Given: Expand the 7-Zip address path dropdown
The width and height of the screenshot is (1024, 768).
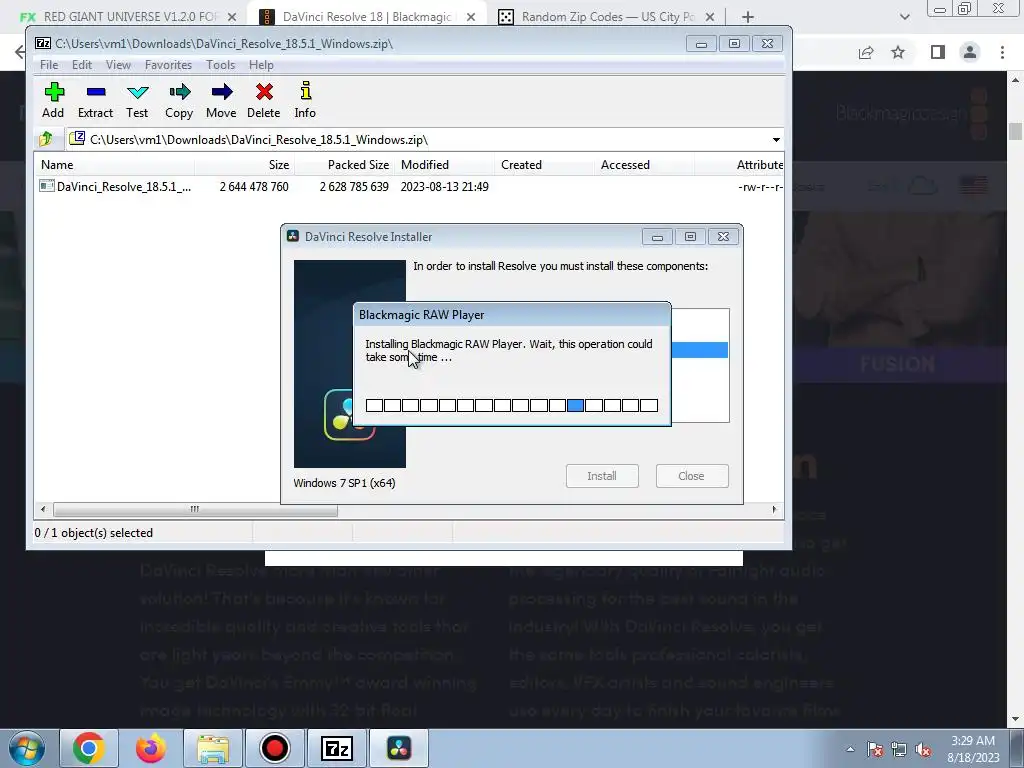Looking at the screenshot, I should (x=776, y=140).
